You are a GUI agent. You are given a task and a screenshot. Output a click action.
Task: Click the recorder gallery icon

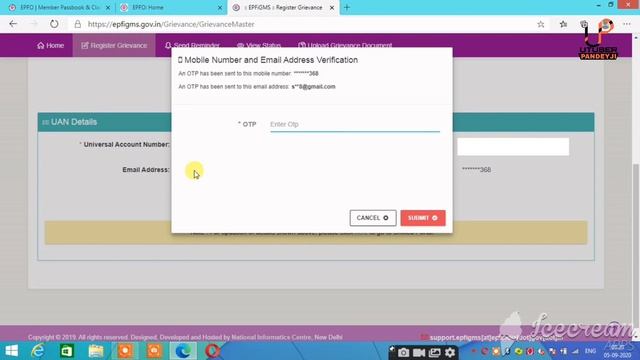(x=435, y=352)
